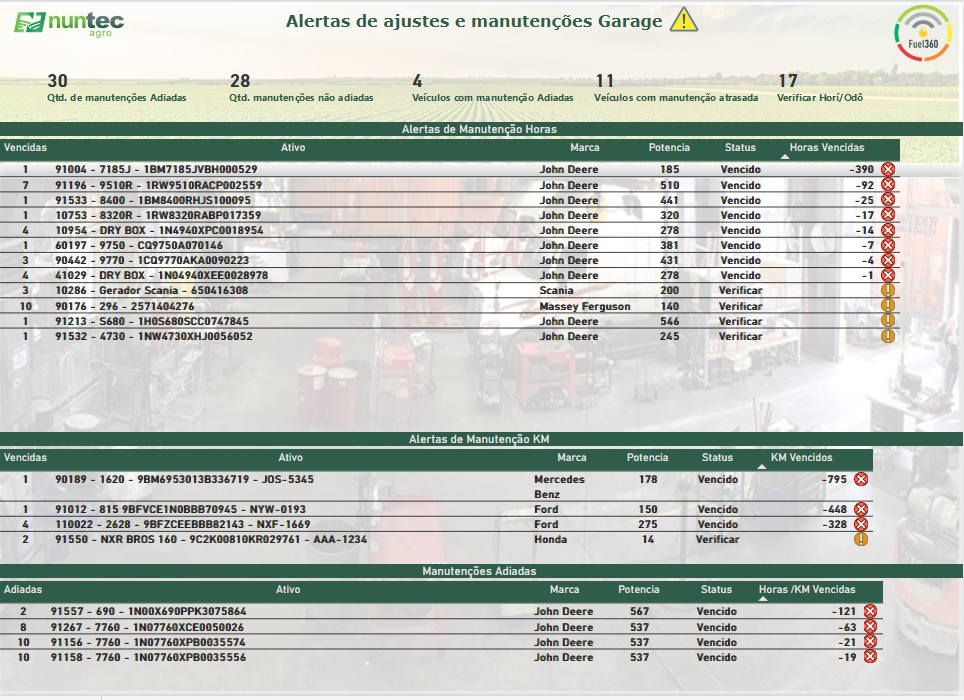The image size is (964, 700).
Task: Click the yellow warning triangle beside the title
Action: [684, 20]
